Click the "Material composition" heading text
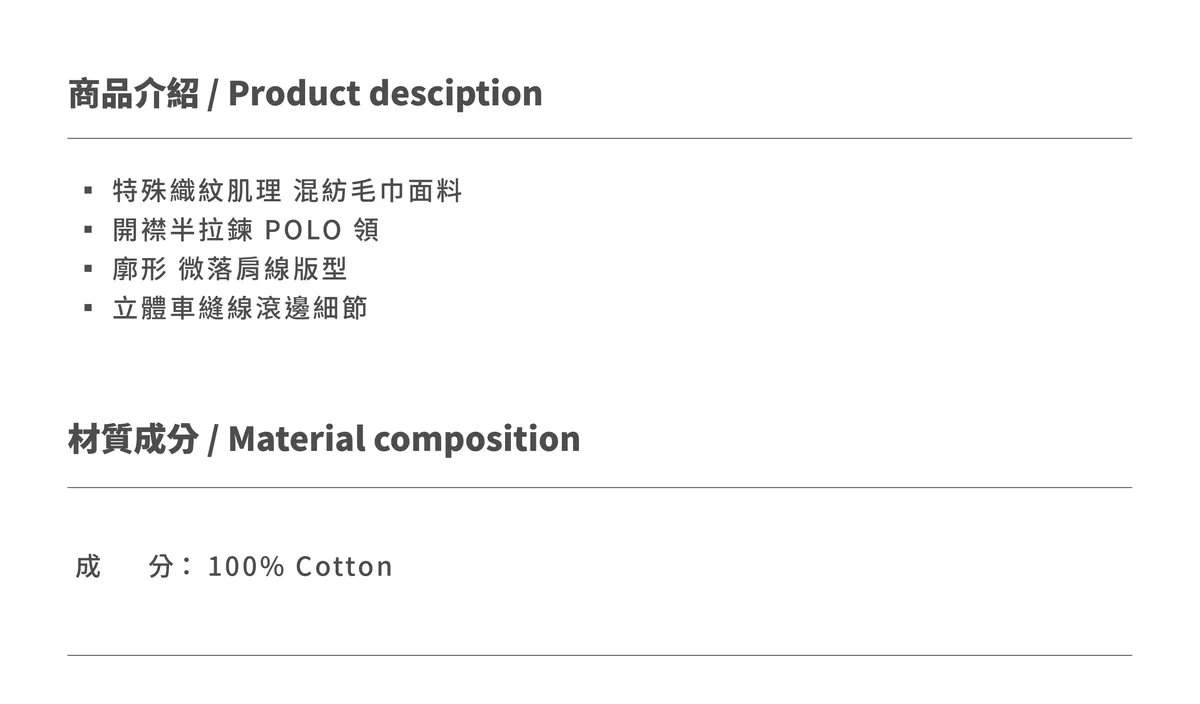Viewport: 1200px width, 704px height. click(x=404, y=439)
